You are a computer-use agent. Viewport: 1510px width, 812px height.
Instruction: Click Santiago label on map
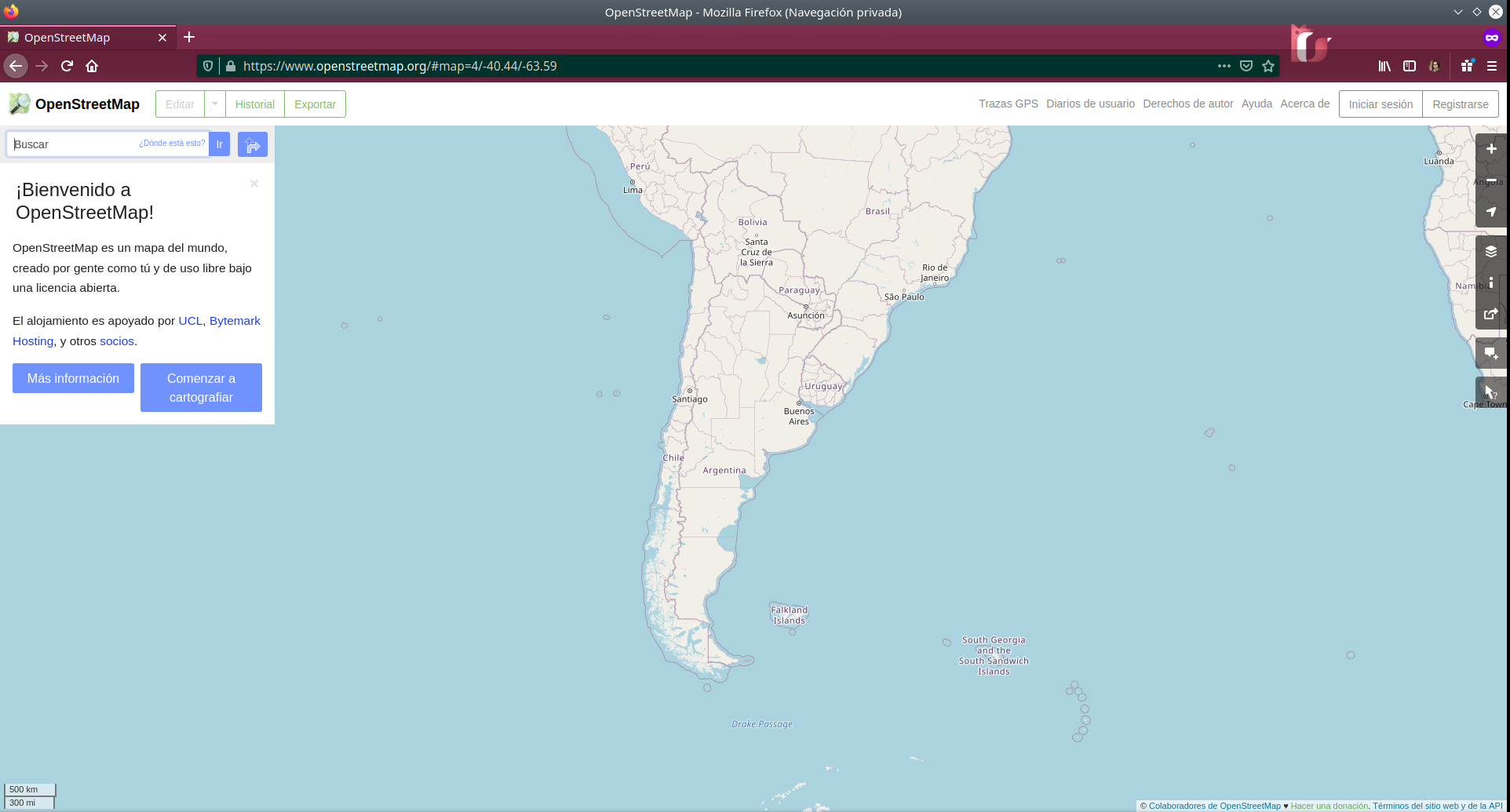(x=690, y=399)
